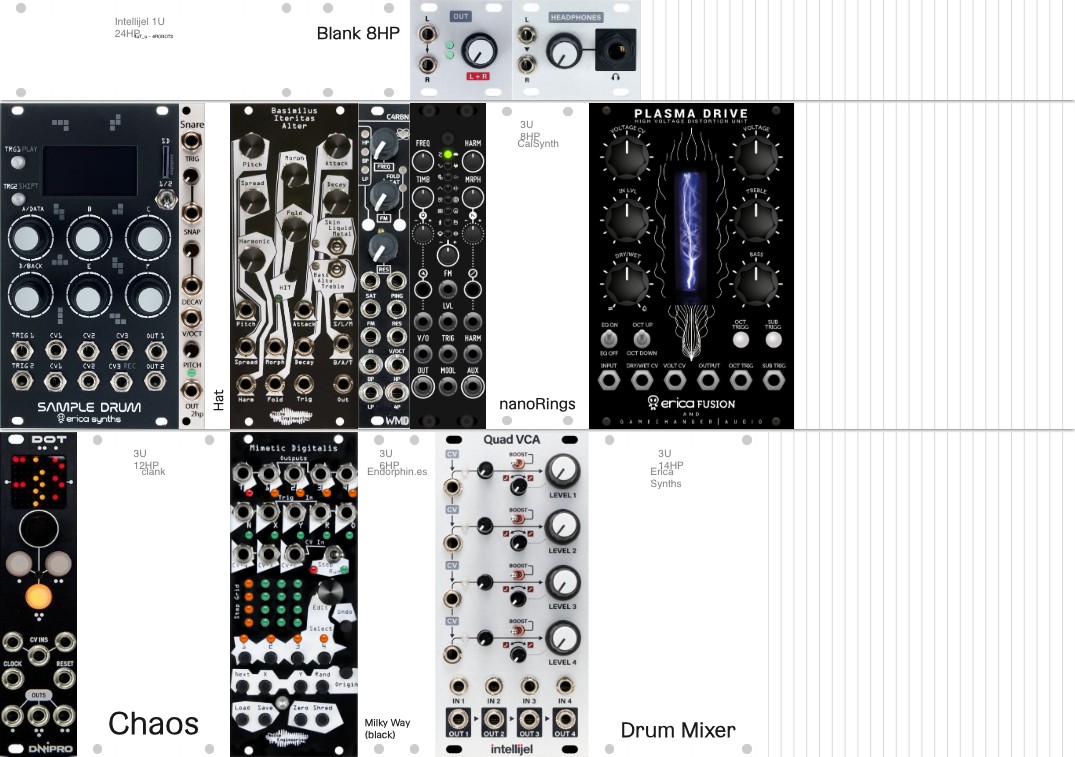This screenshot has width=1075, height=757.
Task: Click the LP output jack on C4RBN
Action: [x=371, y=393]
